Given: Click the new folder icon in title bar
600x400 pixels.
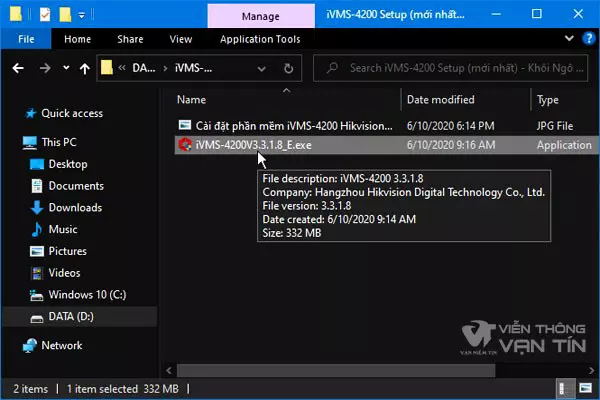Looking at the screenshot, I should [65, 15].
